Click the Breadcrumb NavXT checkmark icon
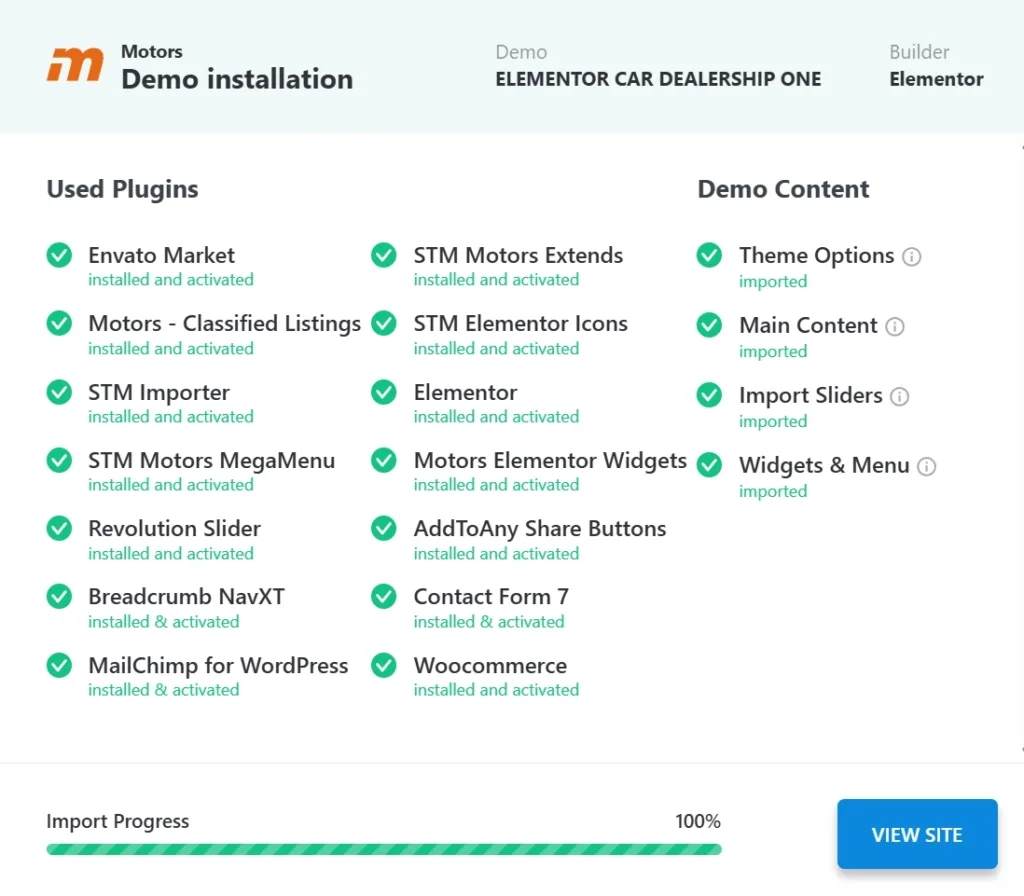Viewport: 1024px width, 896px height. [59, 597]
